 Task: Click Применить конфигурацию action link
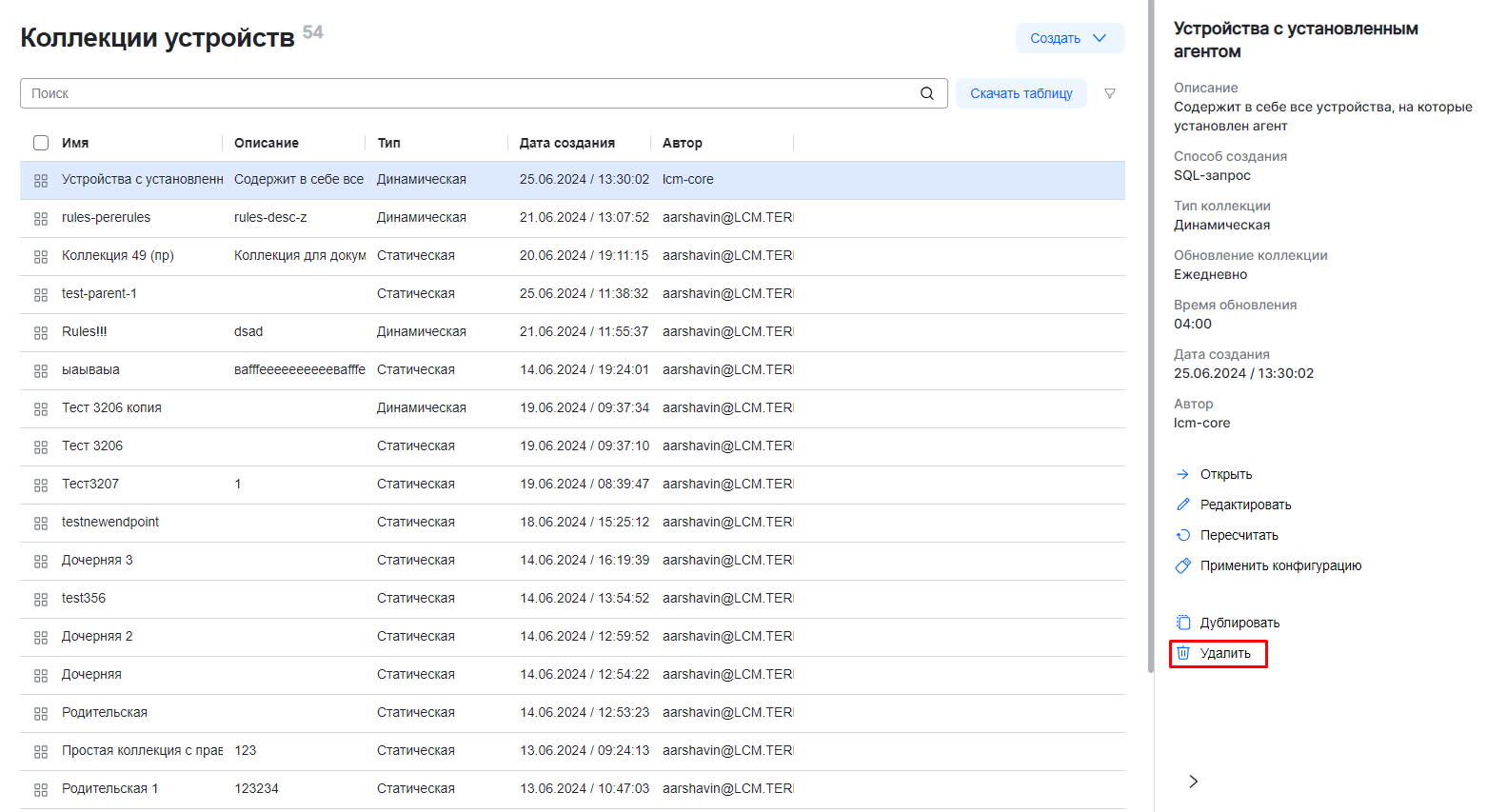1279,565
